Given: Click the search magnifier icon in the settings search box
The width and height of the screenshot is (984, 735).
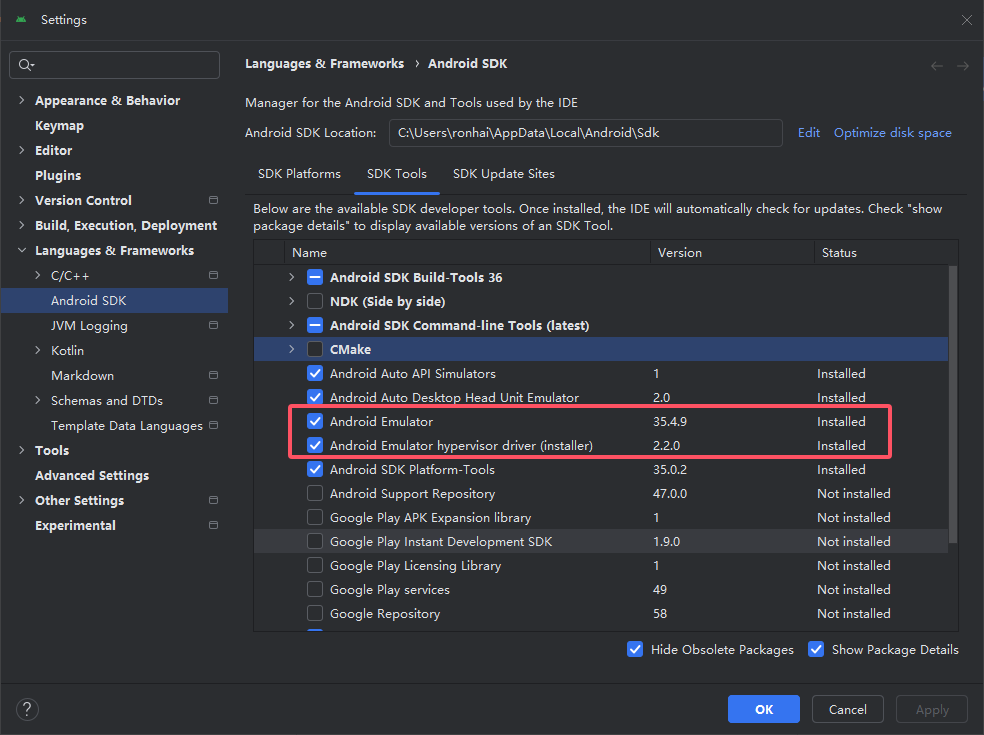Looking at the screenshot, I should (x=26, y=65).
